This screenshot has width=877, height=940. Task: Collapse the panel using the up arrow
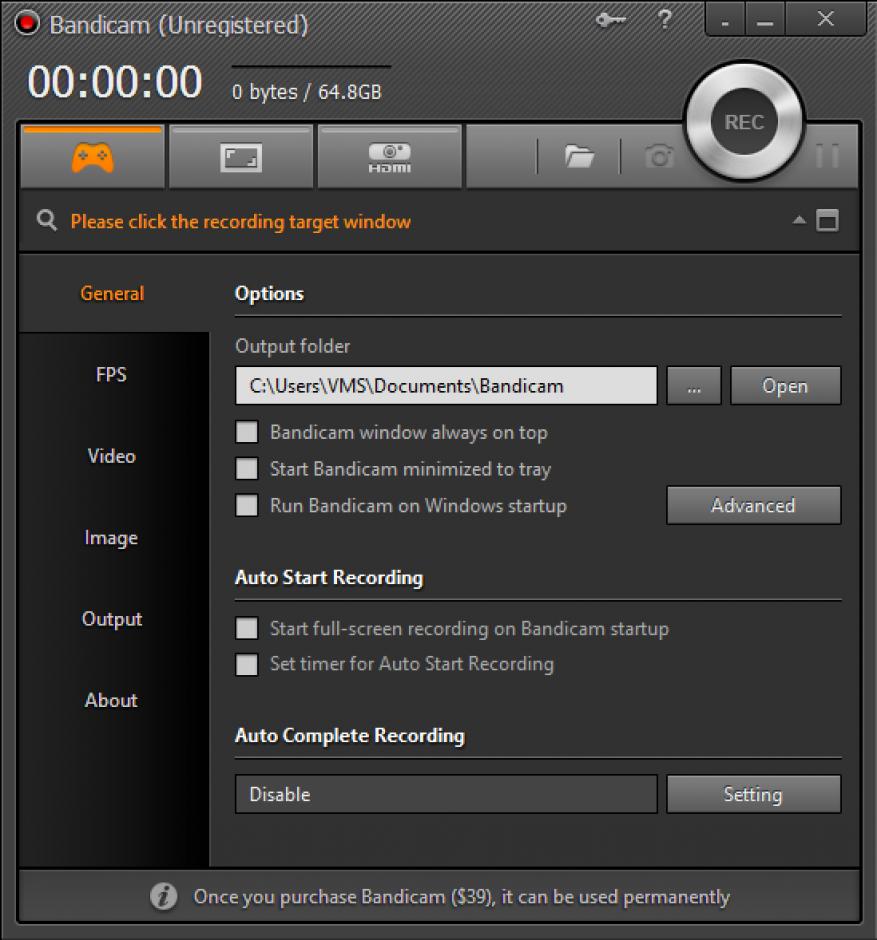tap(799, 221)
